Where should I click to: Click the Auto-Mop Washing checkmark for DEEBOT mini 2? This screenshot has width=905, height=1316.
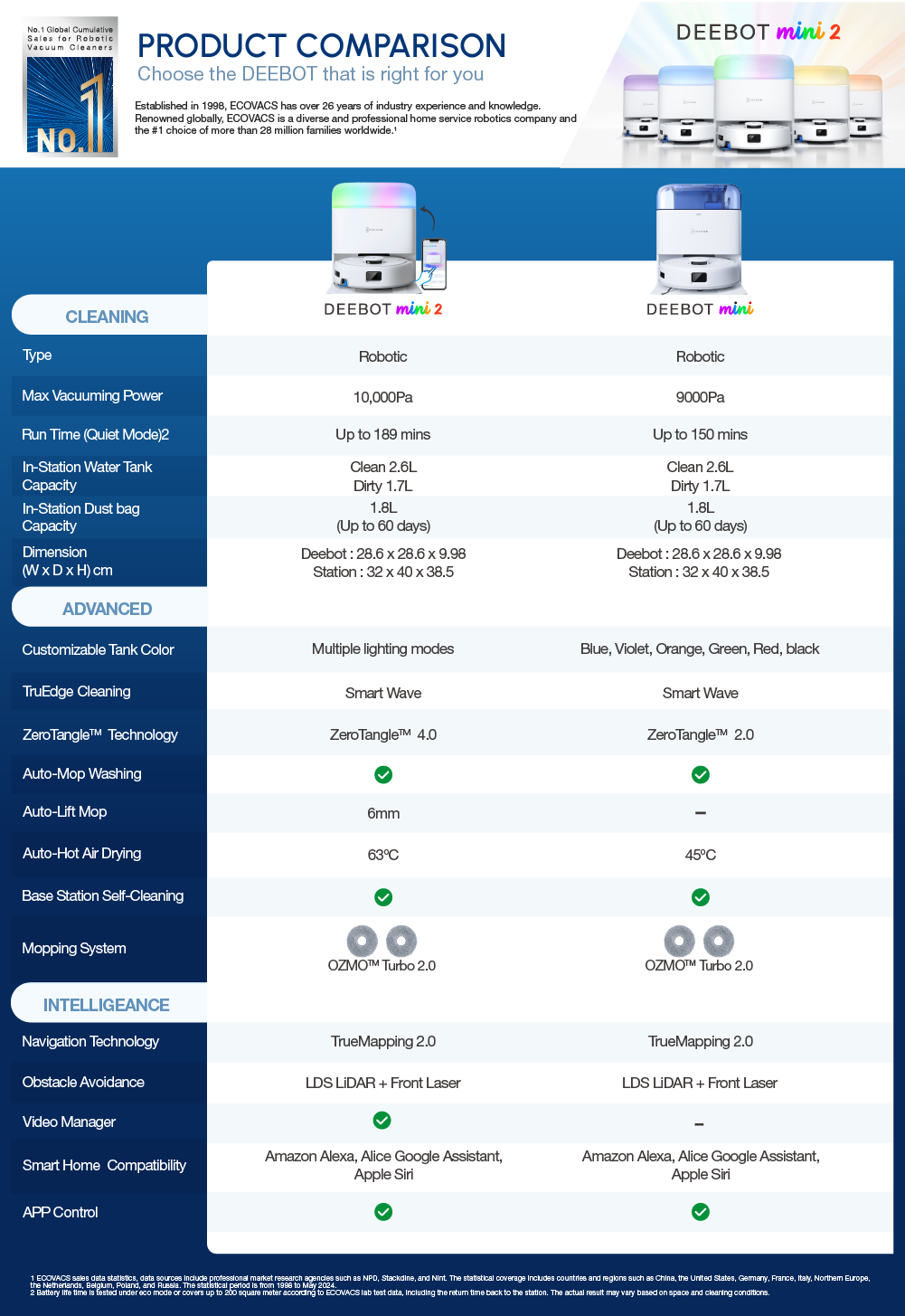(x=383, y=774)
